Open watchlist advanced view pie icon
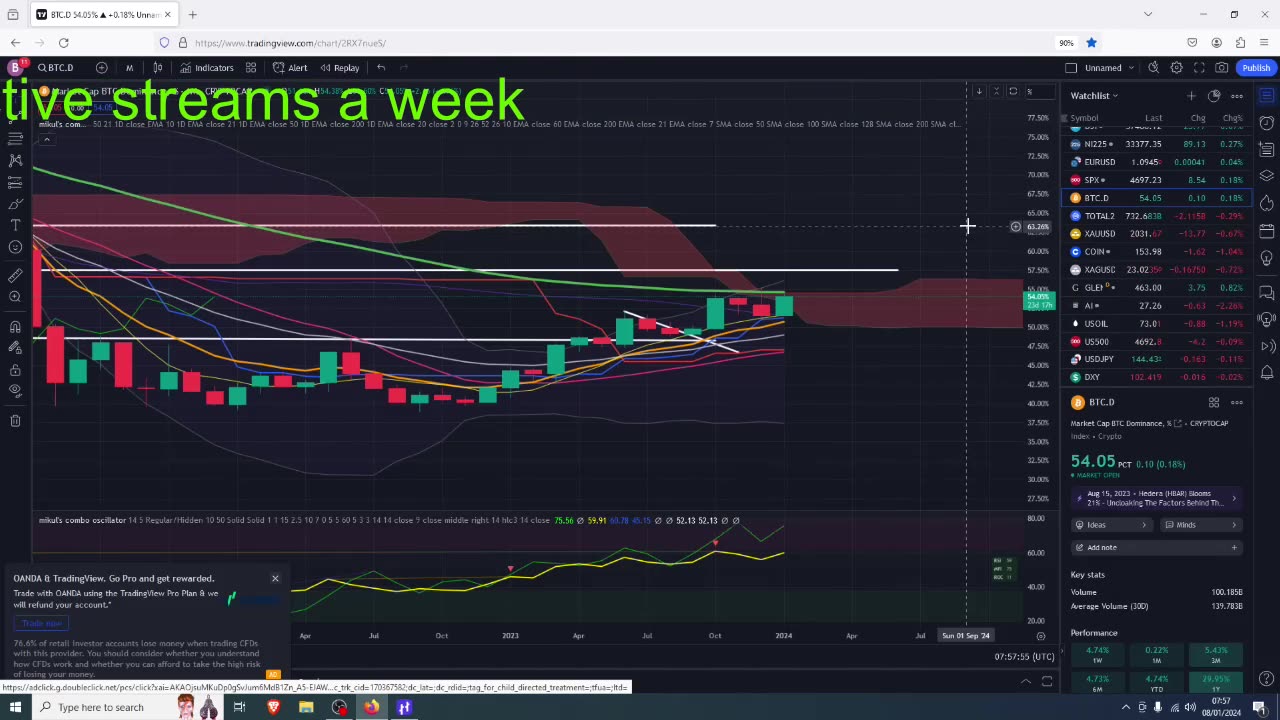1280x720 pixels. point(1214,95)
